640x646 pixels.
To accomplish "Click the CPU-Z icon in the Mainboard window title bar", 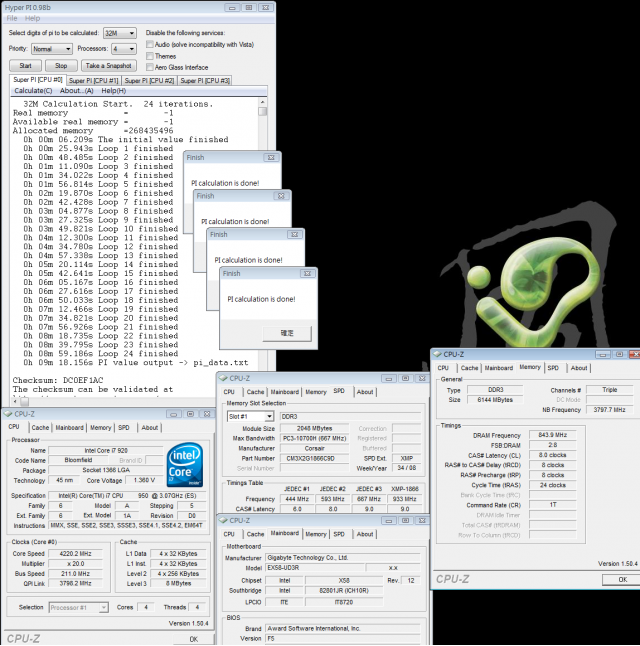I will [x=223, y=520].
